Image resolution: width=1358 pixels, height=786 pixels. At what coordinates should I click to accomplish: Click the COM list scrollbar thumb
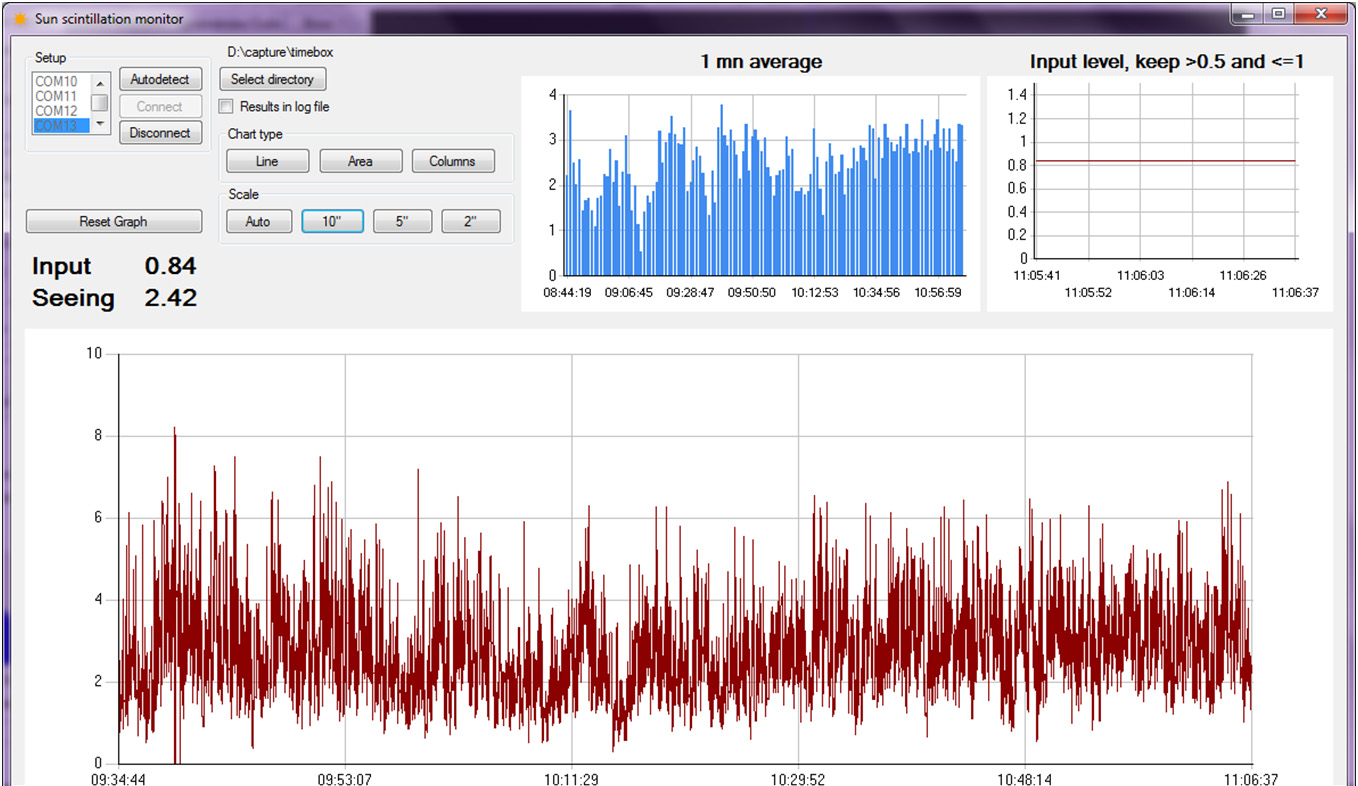pos(100,103)
